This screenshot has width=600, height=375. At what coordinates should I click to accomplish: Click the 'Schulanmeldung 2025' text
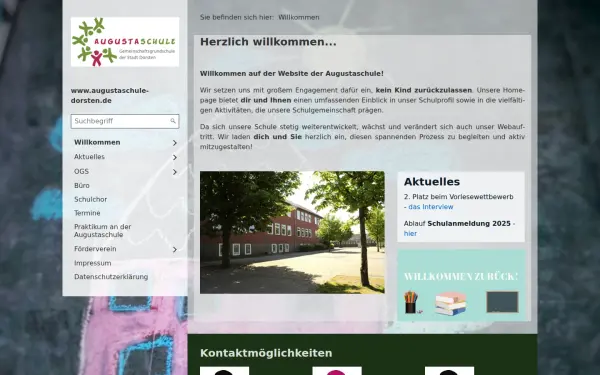469,223
